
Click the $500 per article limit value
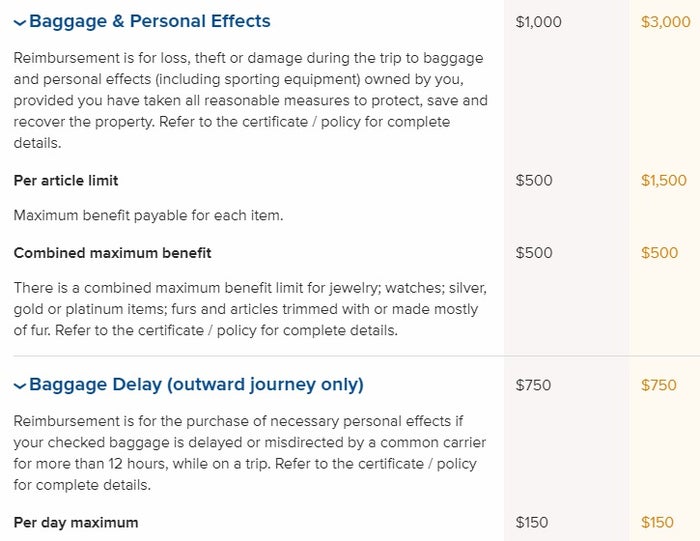534,180
